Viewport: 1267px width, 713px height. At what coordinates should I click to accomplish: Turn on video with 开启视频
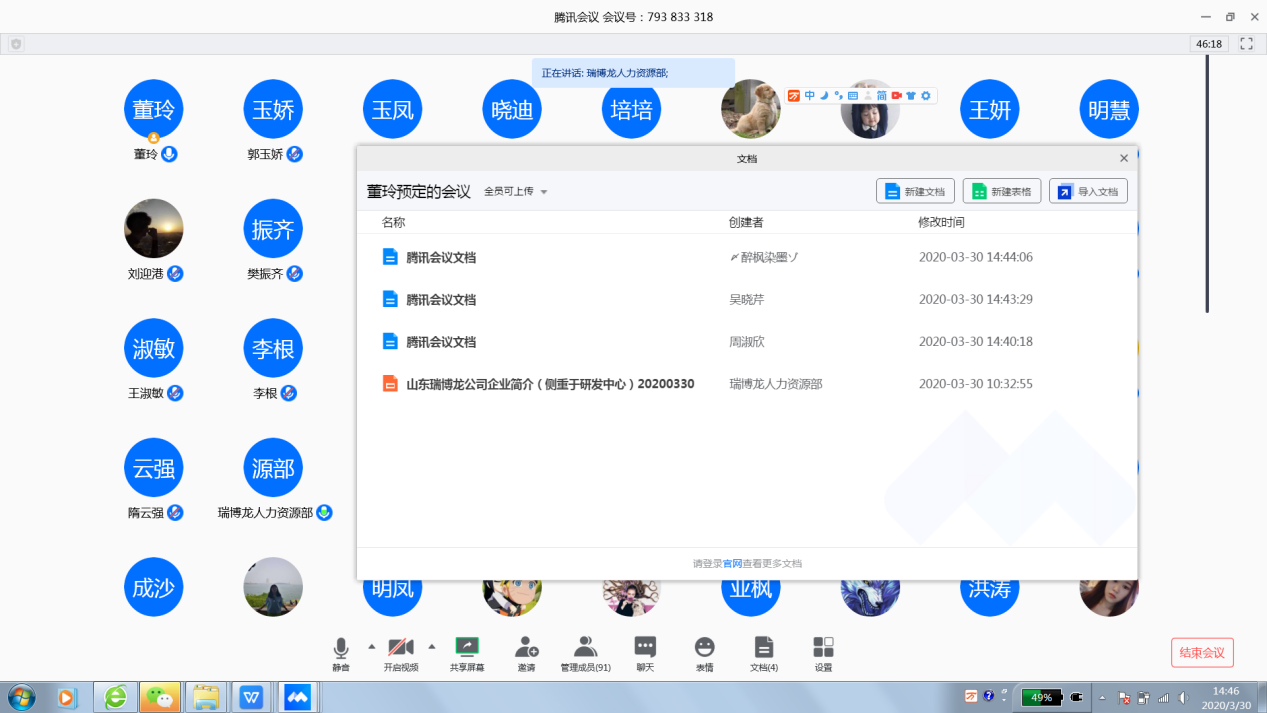(x=401, y=653)
